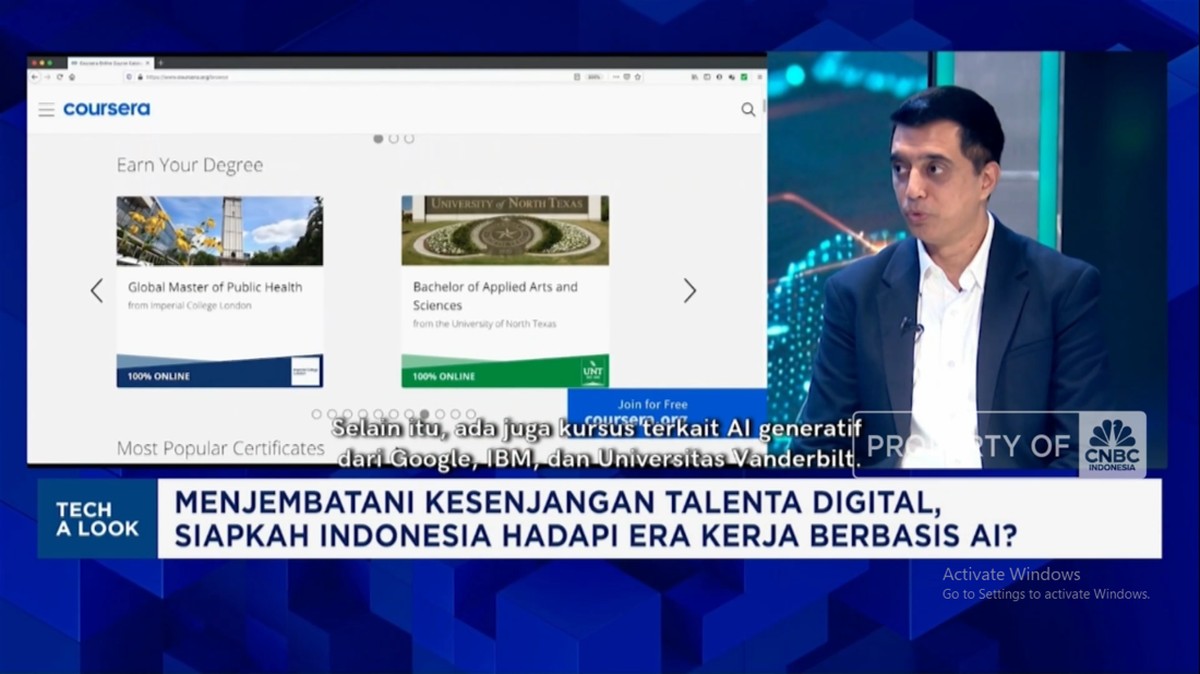Select the last degree carousel dot
The height and width of the screenshot is (674, 1200).
pos(470,414)
